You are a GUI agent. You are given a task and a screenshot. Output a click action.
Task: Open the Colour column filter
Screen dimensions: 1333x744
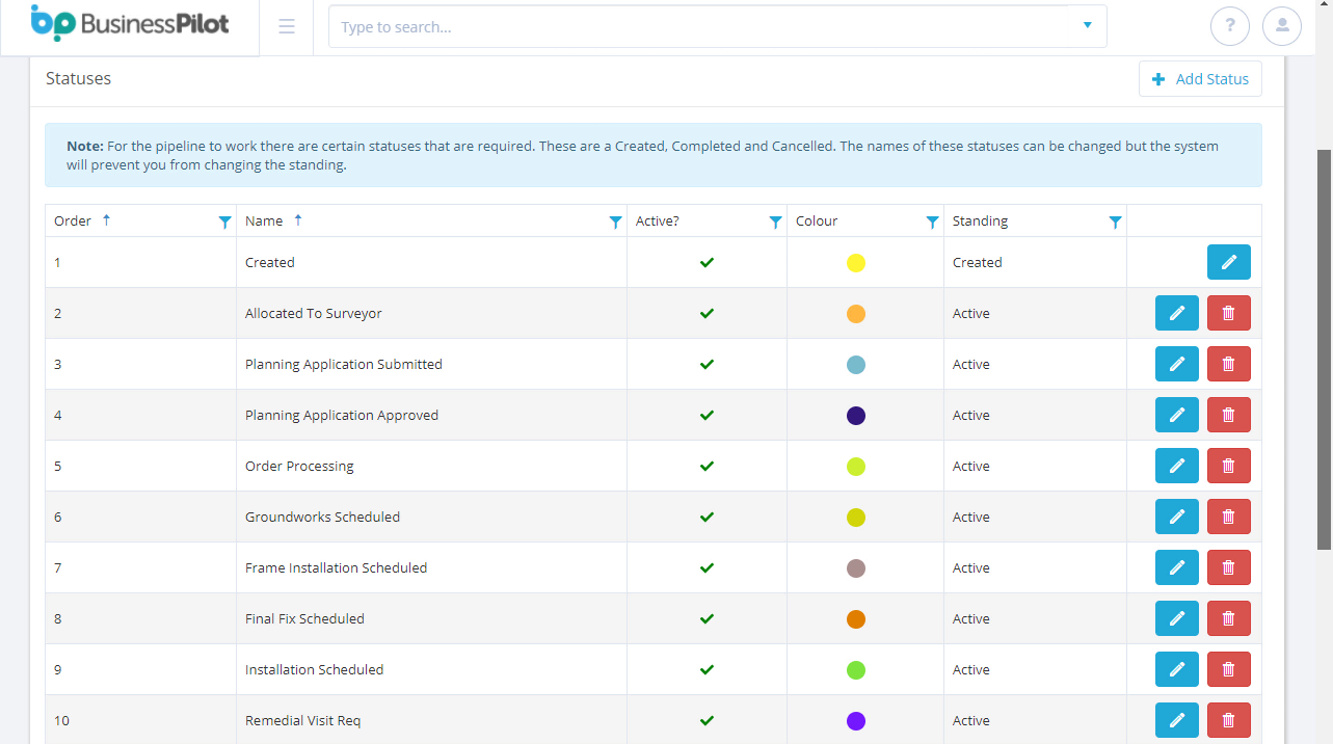point(932,222)
